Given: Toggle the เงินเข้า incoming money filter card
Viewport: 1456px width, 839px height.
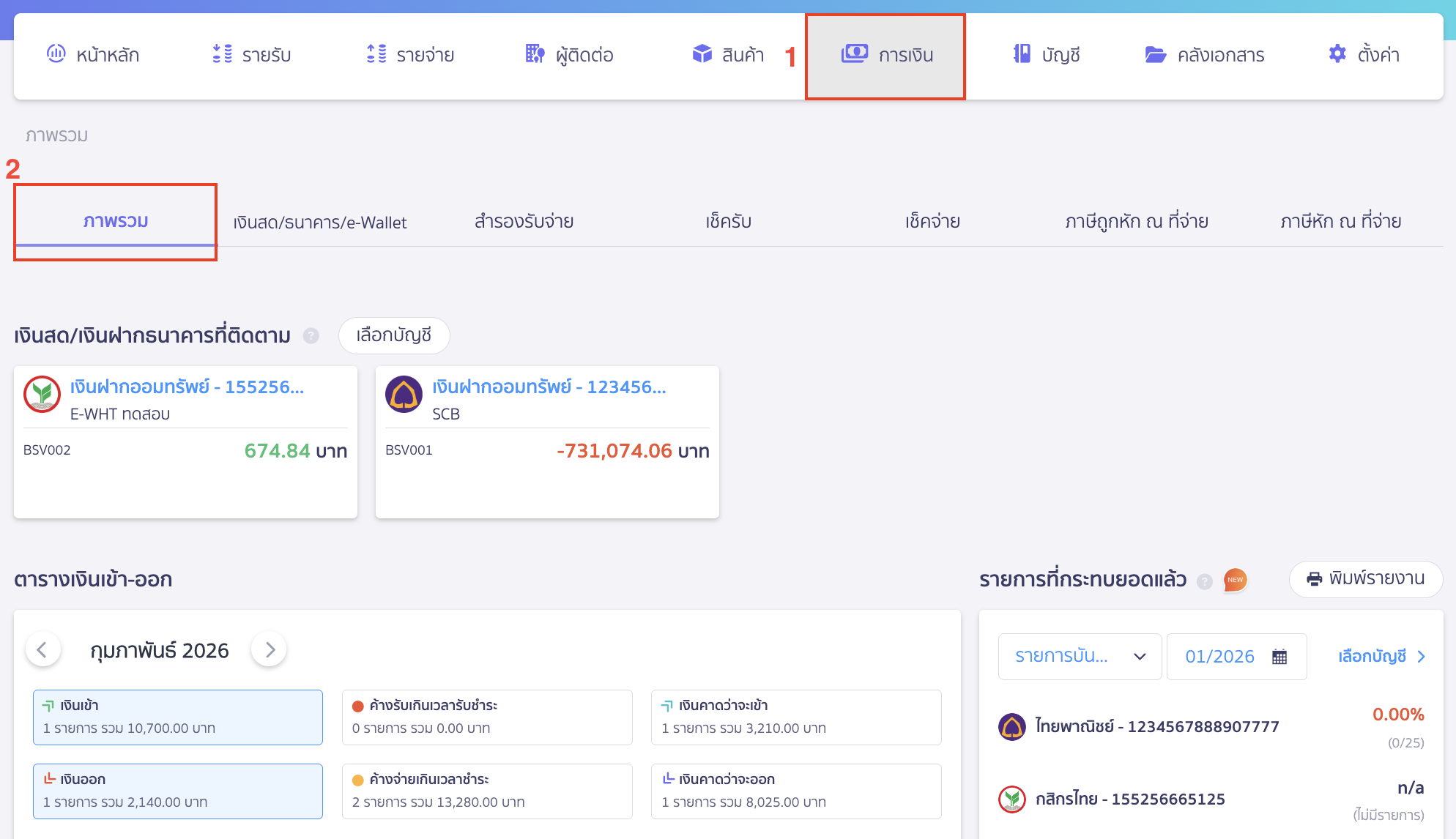Looking at the screenshot, I should [177, 717].
